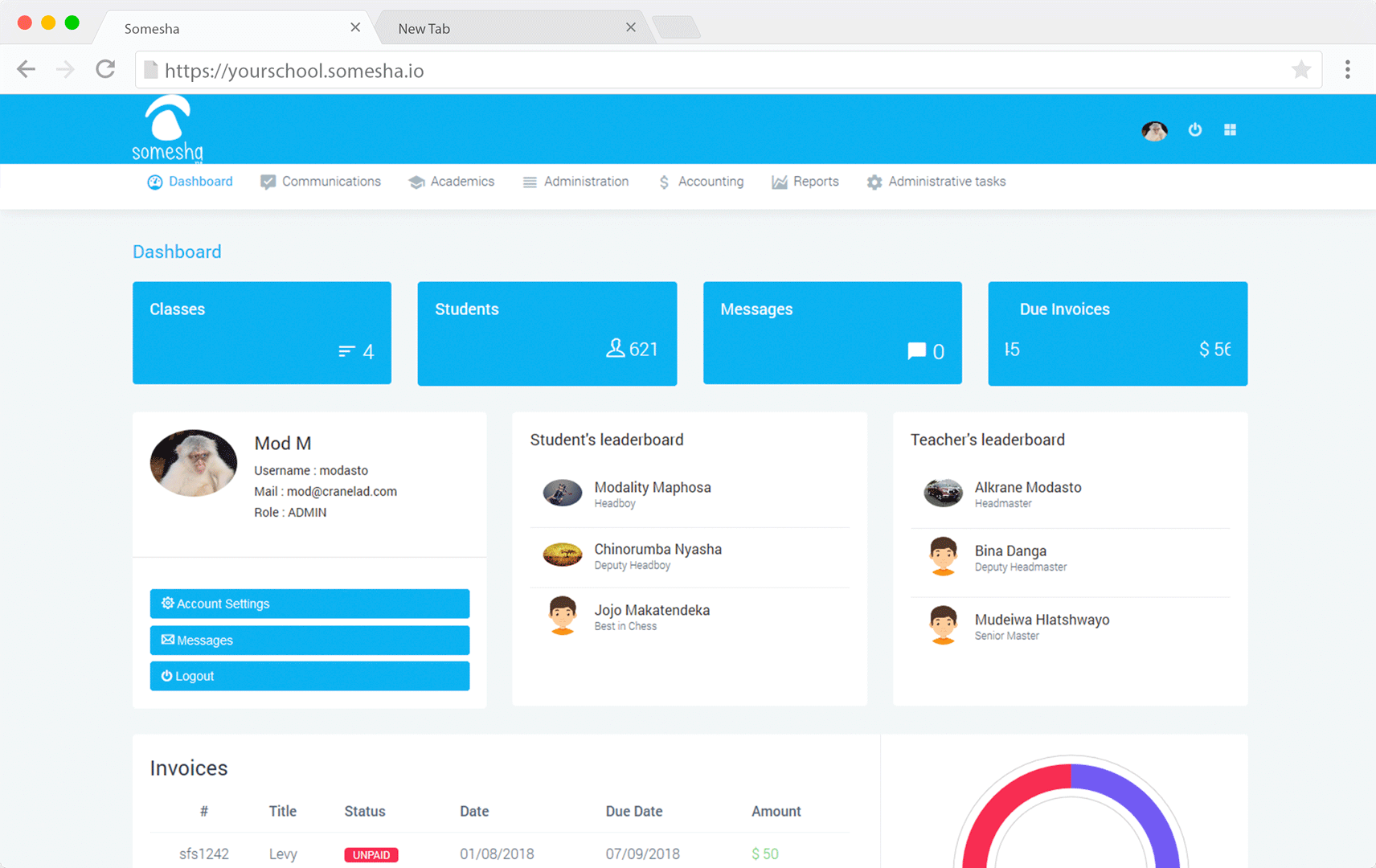Click the Communications checkbox-chat icon
This screenshot has width=1376, height=868.
268,182
